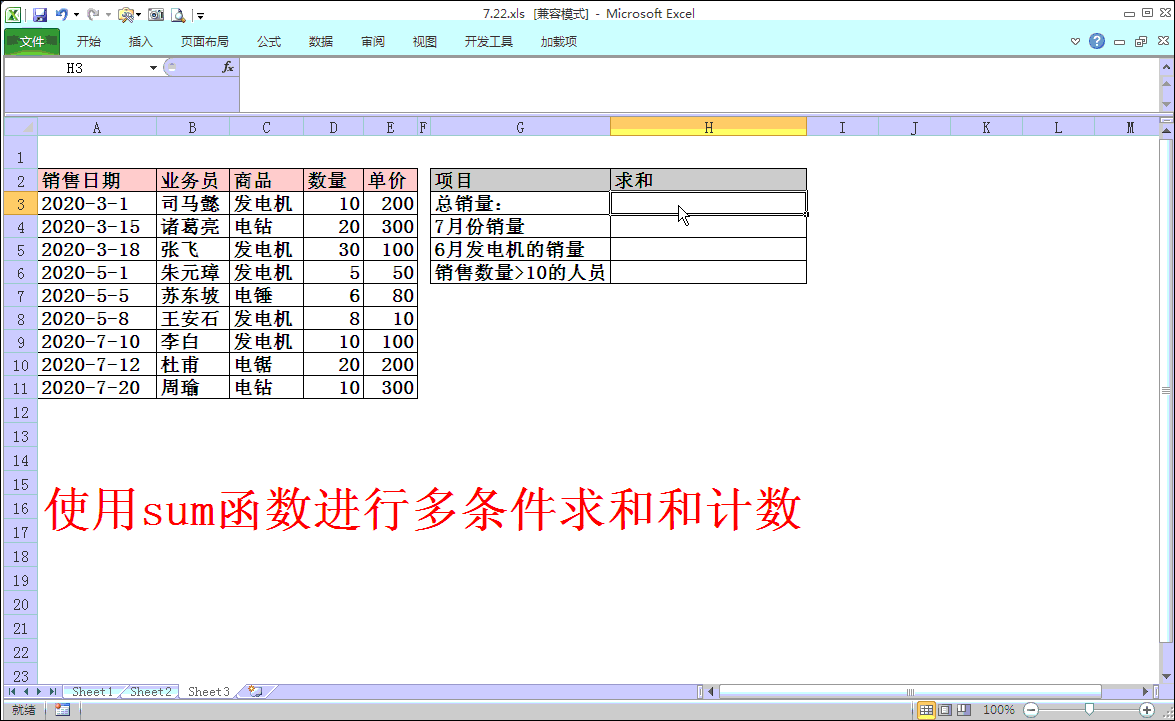Click the 100% zoom level text
Viewport: 1175px width, 721px height.
[998, 710]
